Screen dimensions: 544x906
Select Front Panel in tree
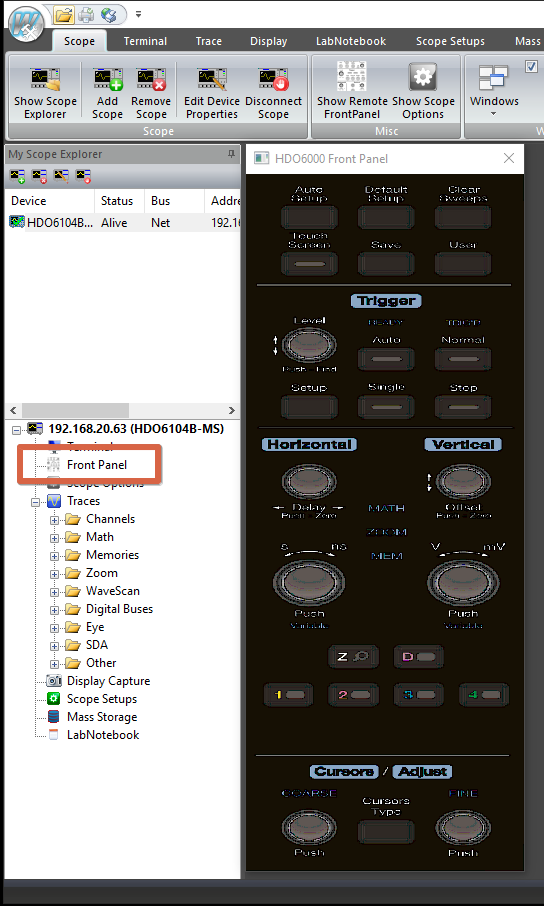pos(97,465)
